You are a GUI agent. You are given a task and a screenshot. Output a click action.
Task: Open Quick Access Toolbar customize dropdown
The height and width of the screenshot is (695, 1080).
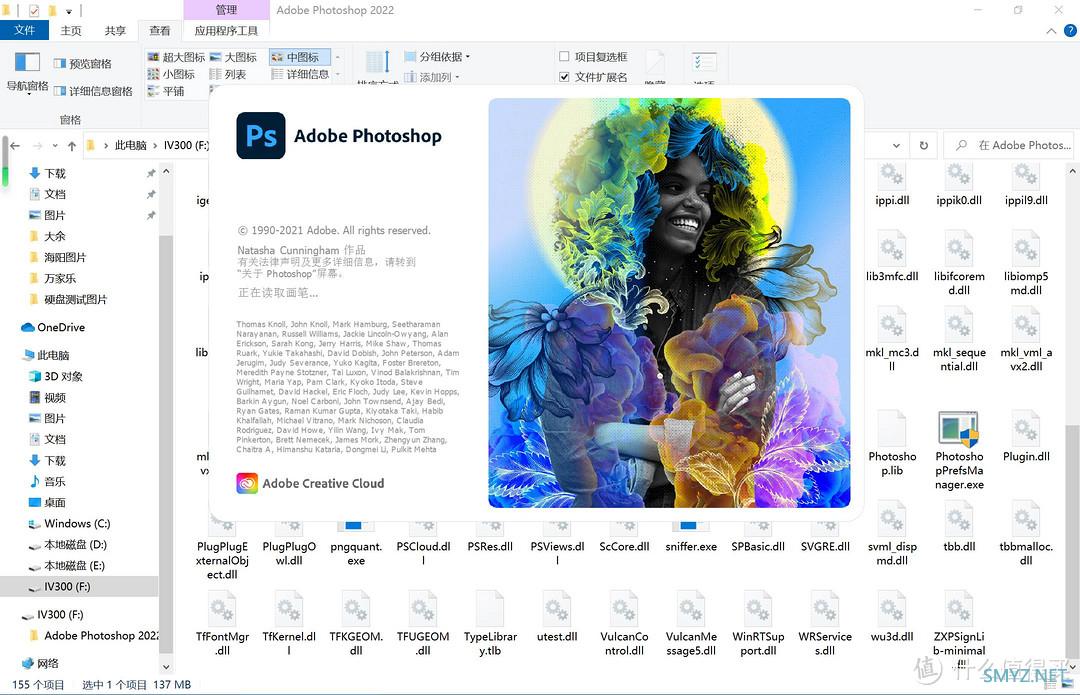(x=69, y=10)
